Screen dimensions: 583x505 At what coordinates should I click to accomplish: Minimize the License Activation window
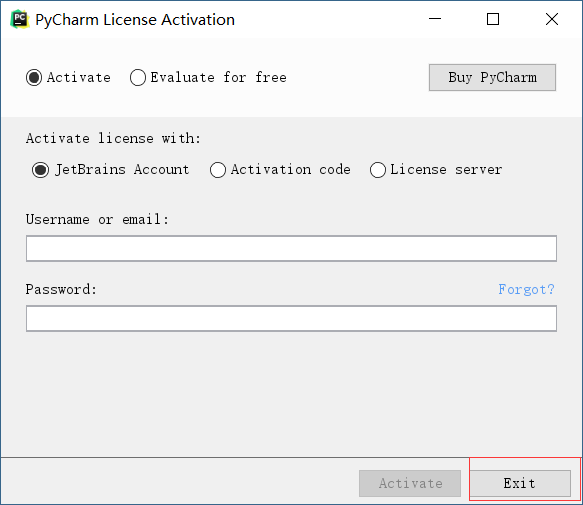[435, 19]
